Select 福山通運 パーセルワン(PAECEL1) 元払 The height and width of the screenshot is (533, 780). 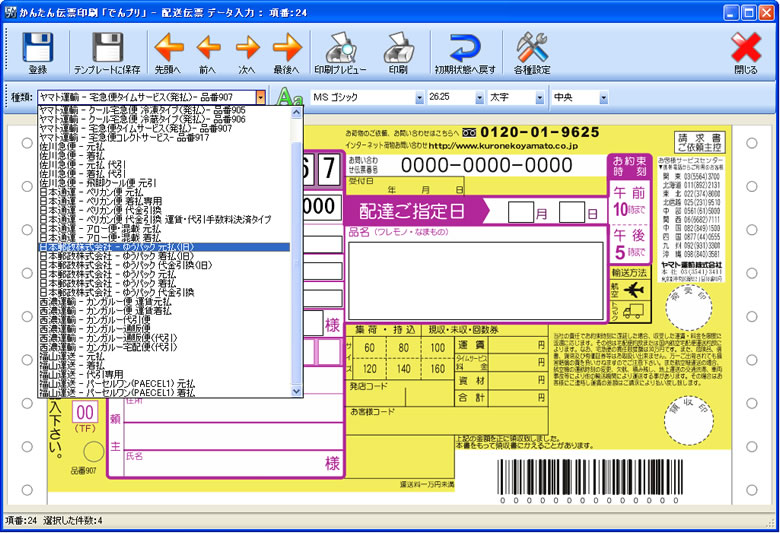(164, 384)
